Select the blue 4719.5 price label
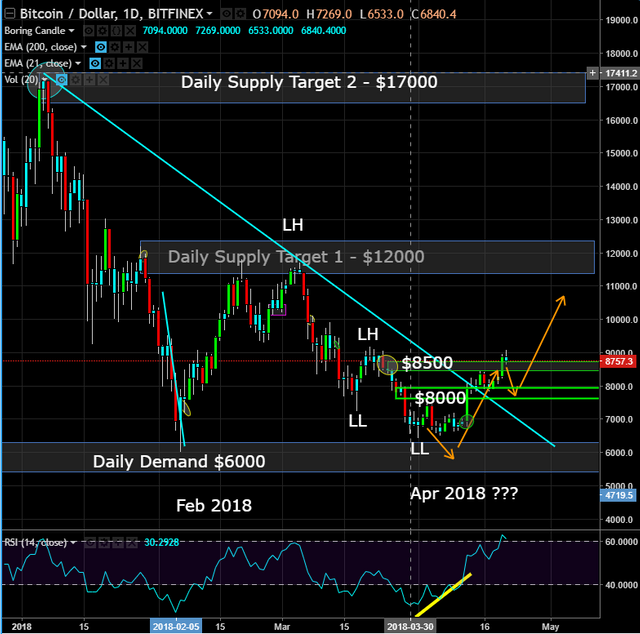 click(619, 495)
